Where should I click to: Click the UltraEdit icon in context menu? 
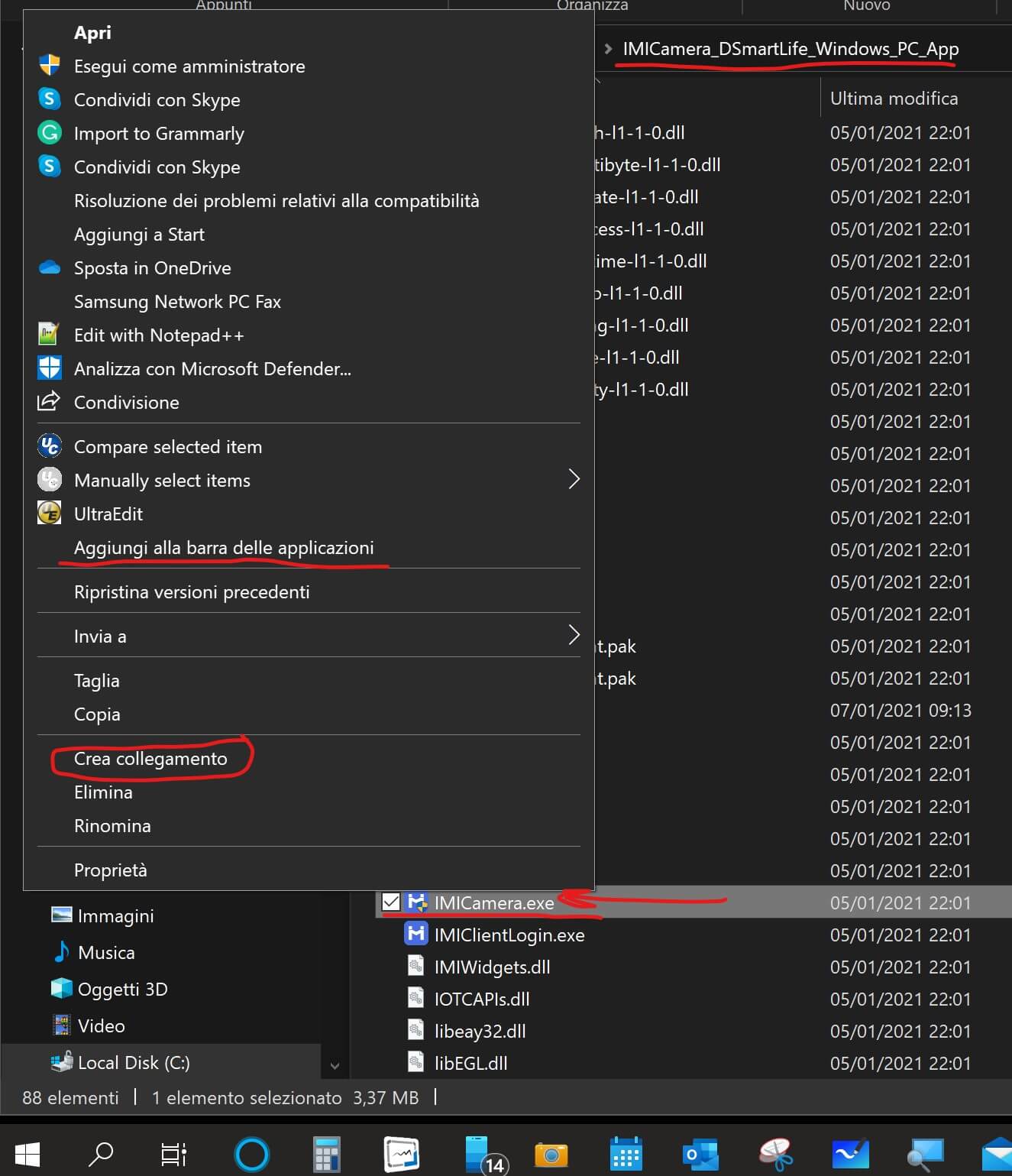click(x=50, y=513)
